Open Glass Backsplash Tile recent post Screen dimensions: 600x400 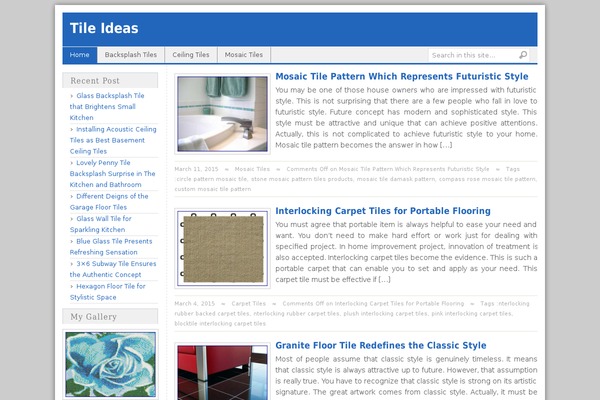pos(107,106)
